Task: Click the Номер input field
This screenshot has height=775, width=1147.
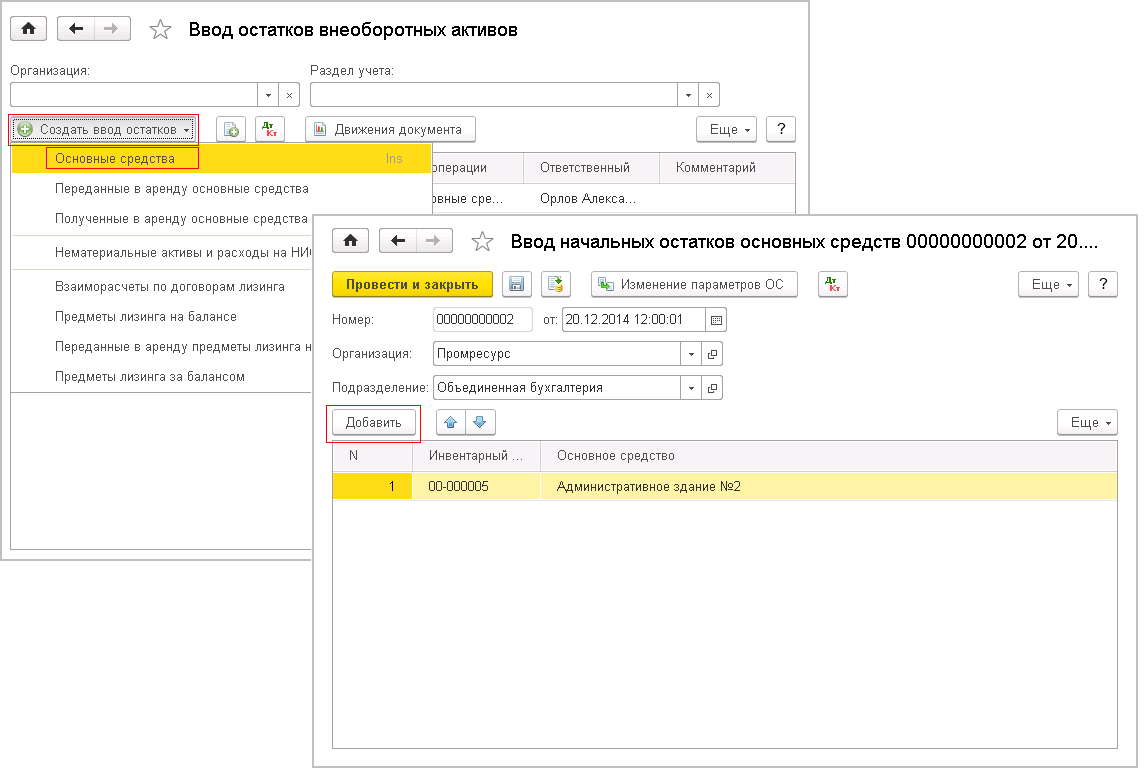Action: [x=482, y=320]
